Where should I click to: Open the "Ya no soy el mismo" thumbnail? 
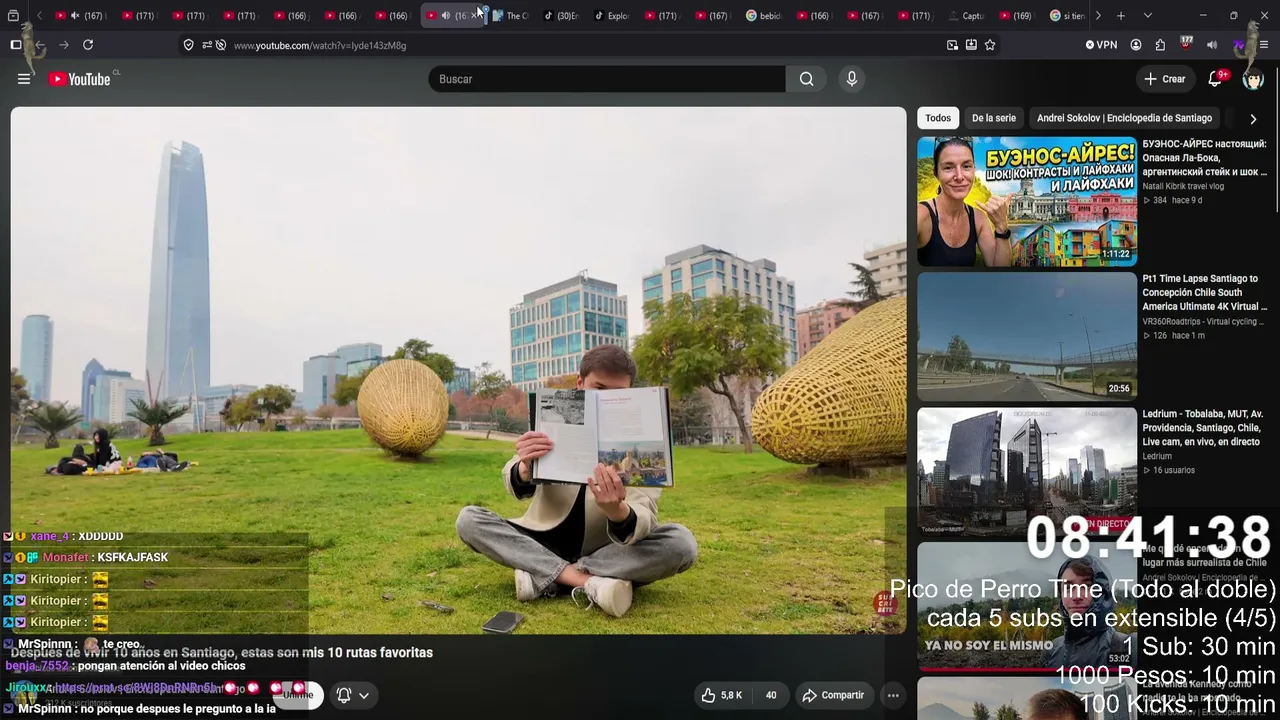pyautogui.click(x=1027, y=606)
